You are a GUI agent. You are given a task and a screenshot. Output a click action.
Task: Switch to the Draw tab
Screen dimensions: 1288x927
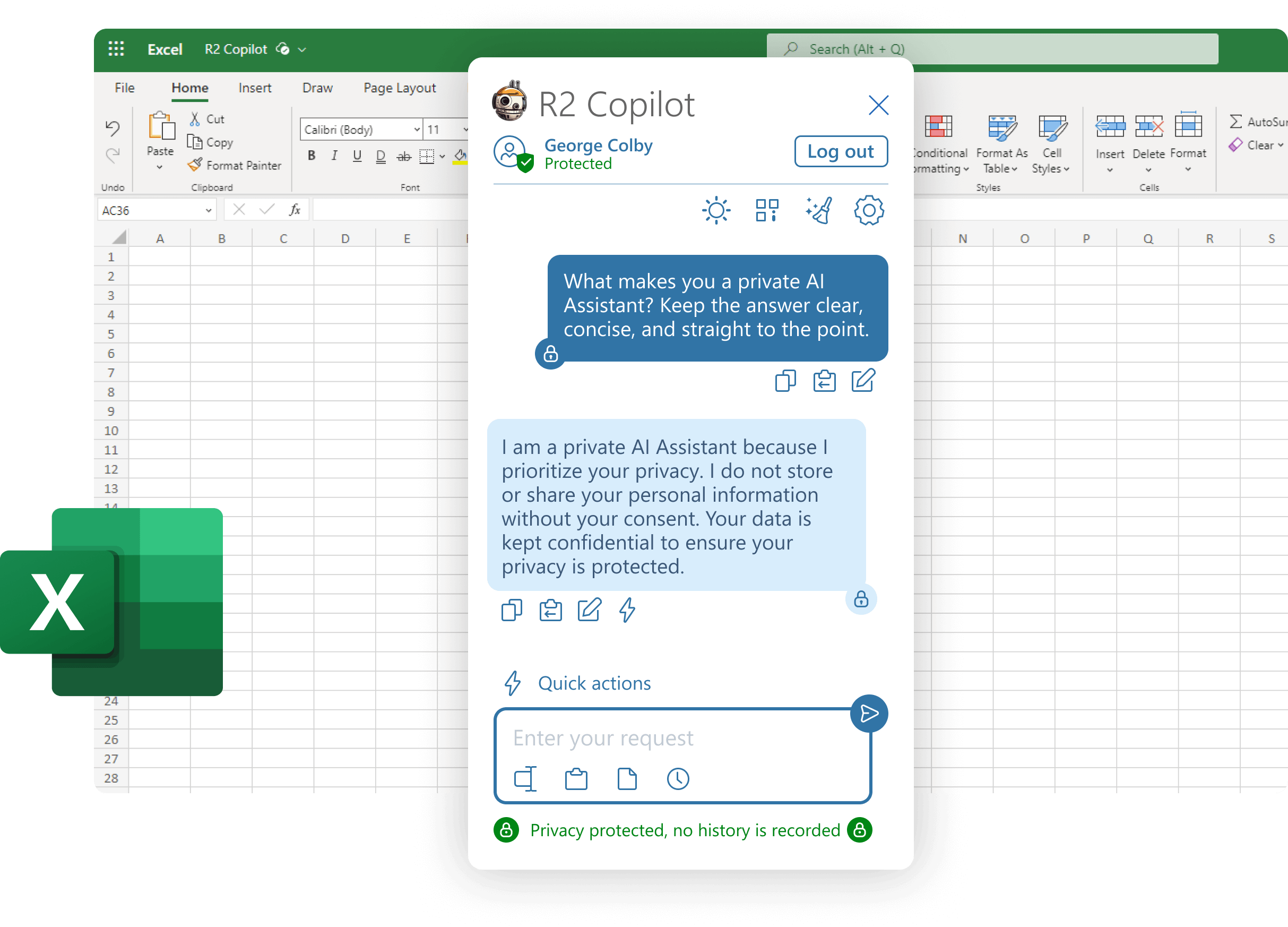[317, 88]
